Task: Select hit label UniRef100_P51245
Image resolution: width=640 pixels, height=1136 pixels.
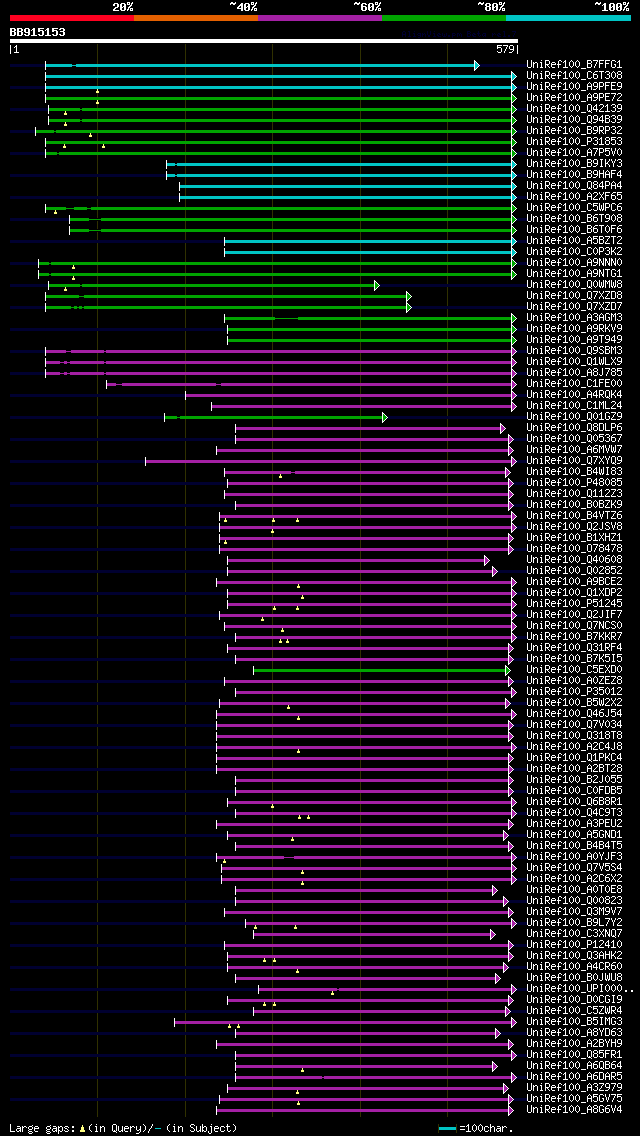Action: (574, 604)
